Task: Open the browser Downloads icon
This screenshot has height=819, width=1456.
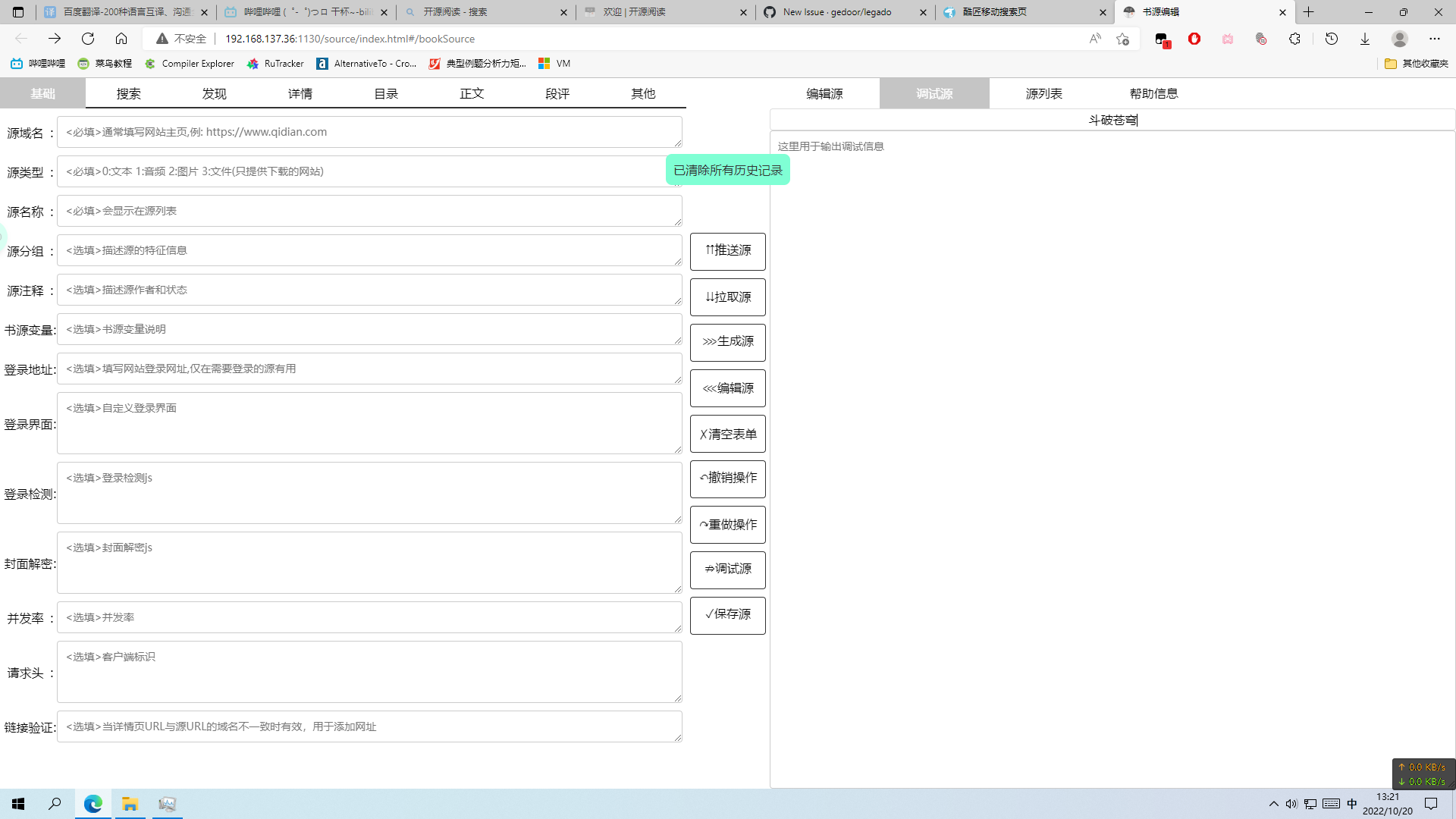Action: [1365, 38]
